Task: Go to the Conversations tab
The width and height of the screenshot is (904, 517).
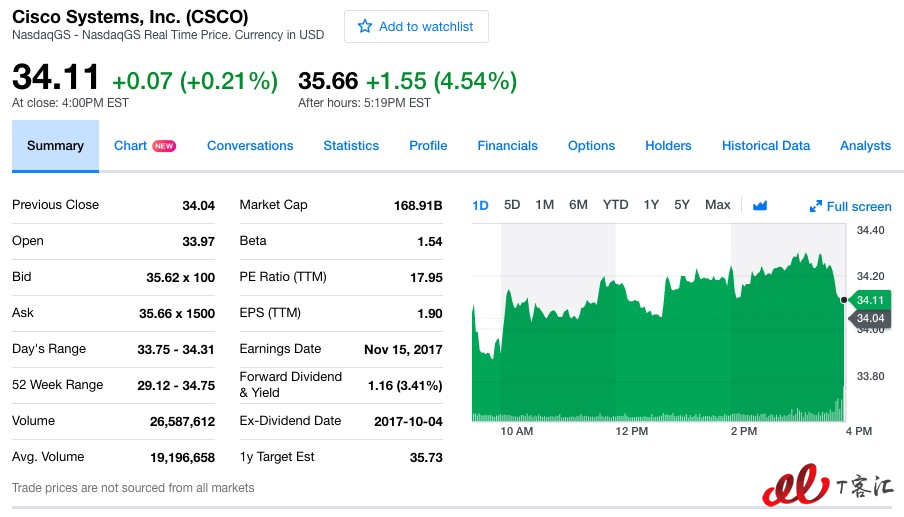Action: click(x=250, y=146)
